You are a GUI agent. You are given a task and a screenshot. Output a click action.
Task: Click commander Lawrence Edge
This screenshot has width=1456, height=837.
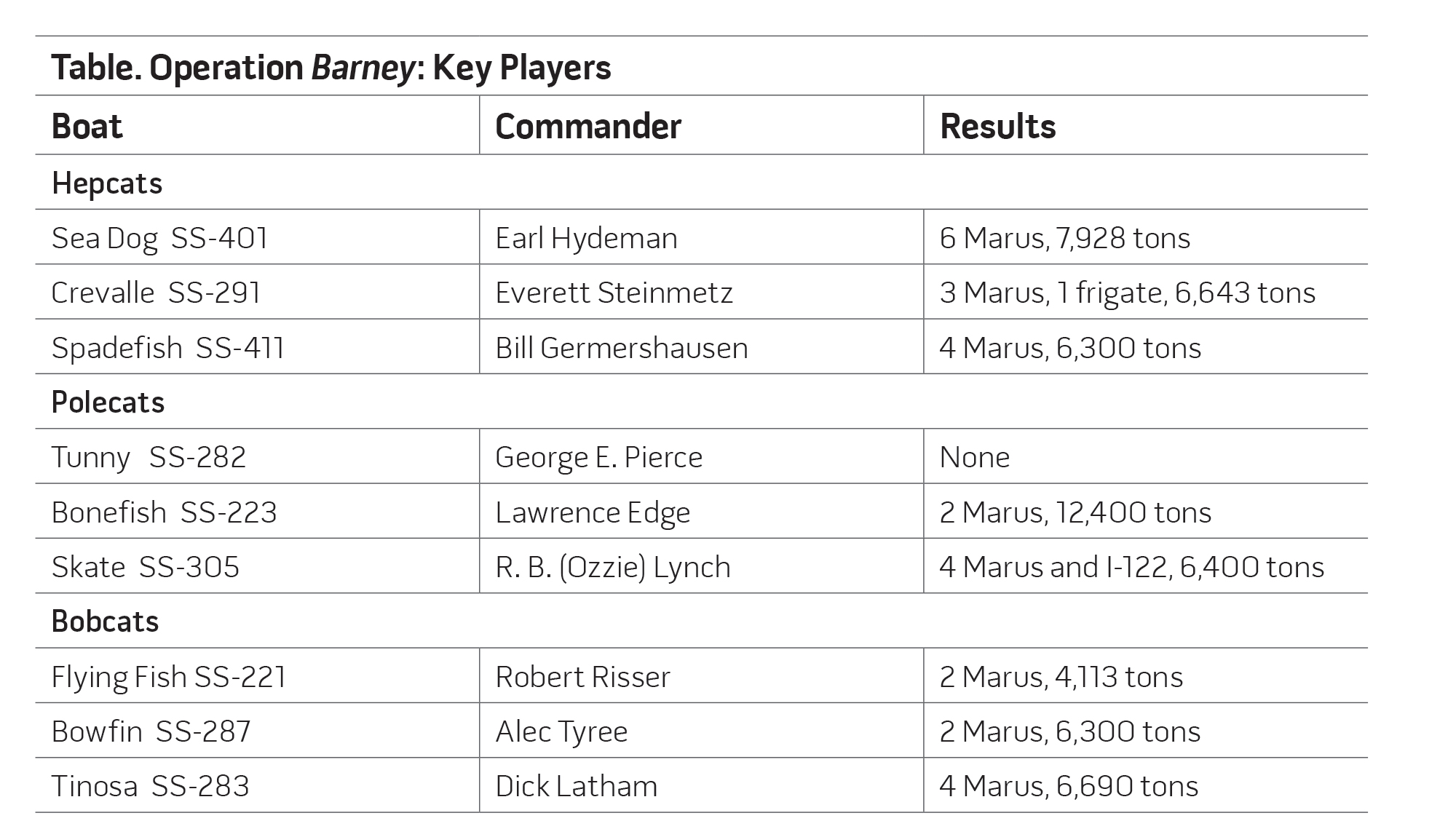tap(593, 512)
